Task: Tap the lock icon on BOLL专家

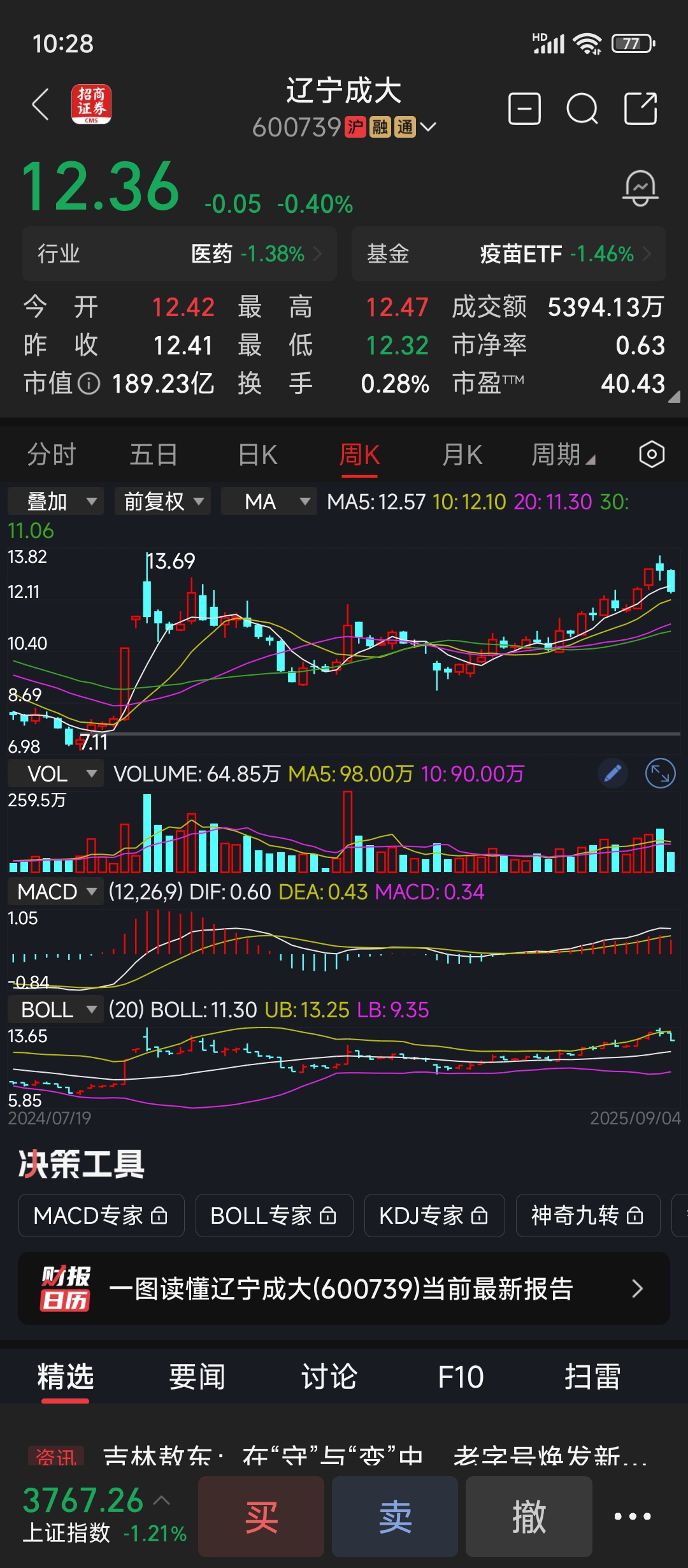Action: [x=327, y=1216]
